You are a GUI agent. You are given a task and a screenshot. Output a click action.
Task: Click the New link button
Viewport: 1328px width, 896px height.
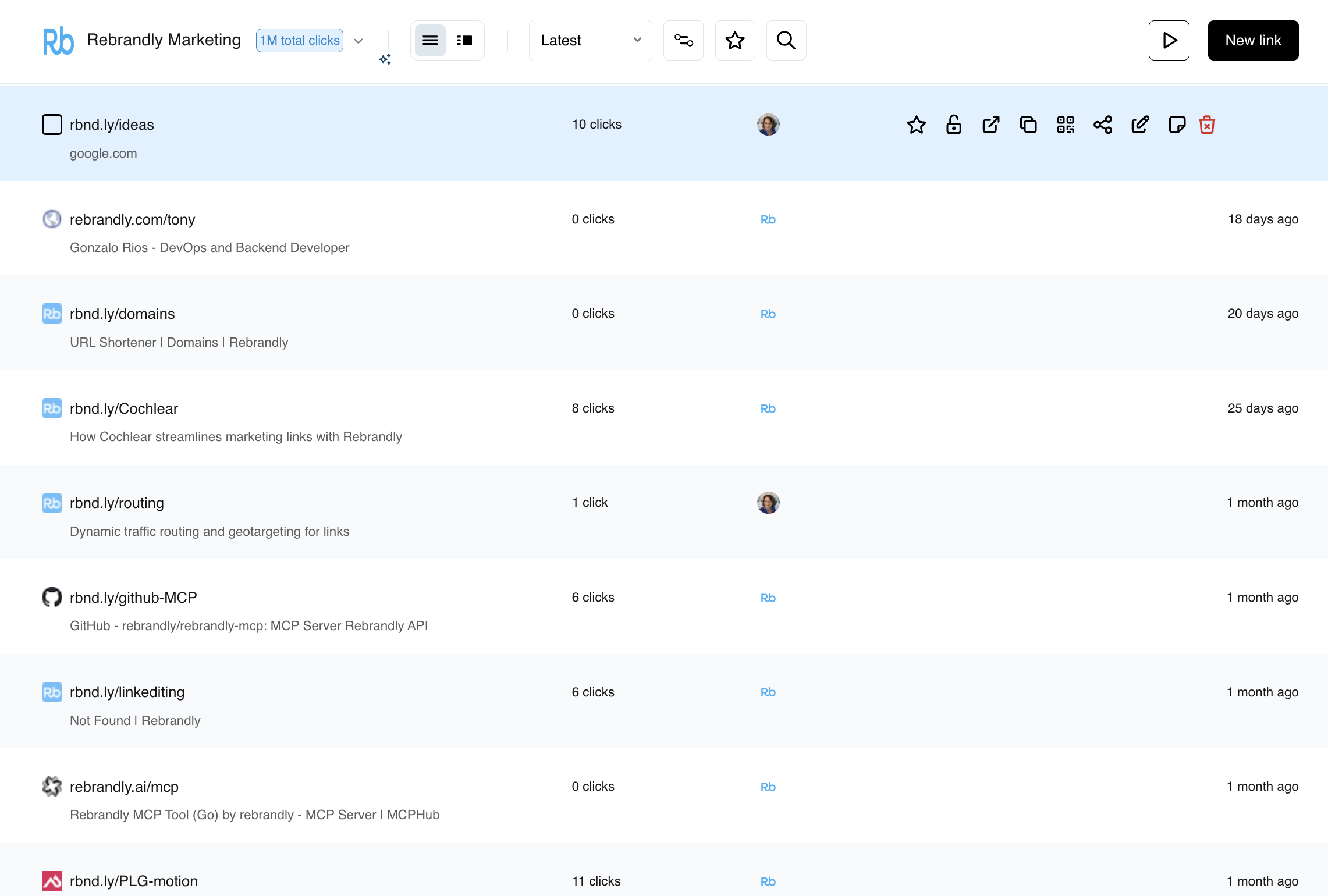pyautogui.click(x=1252, y=40)
